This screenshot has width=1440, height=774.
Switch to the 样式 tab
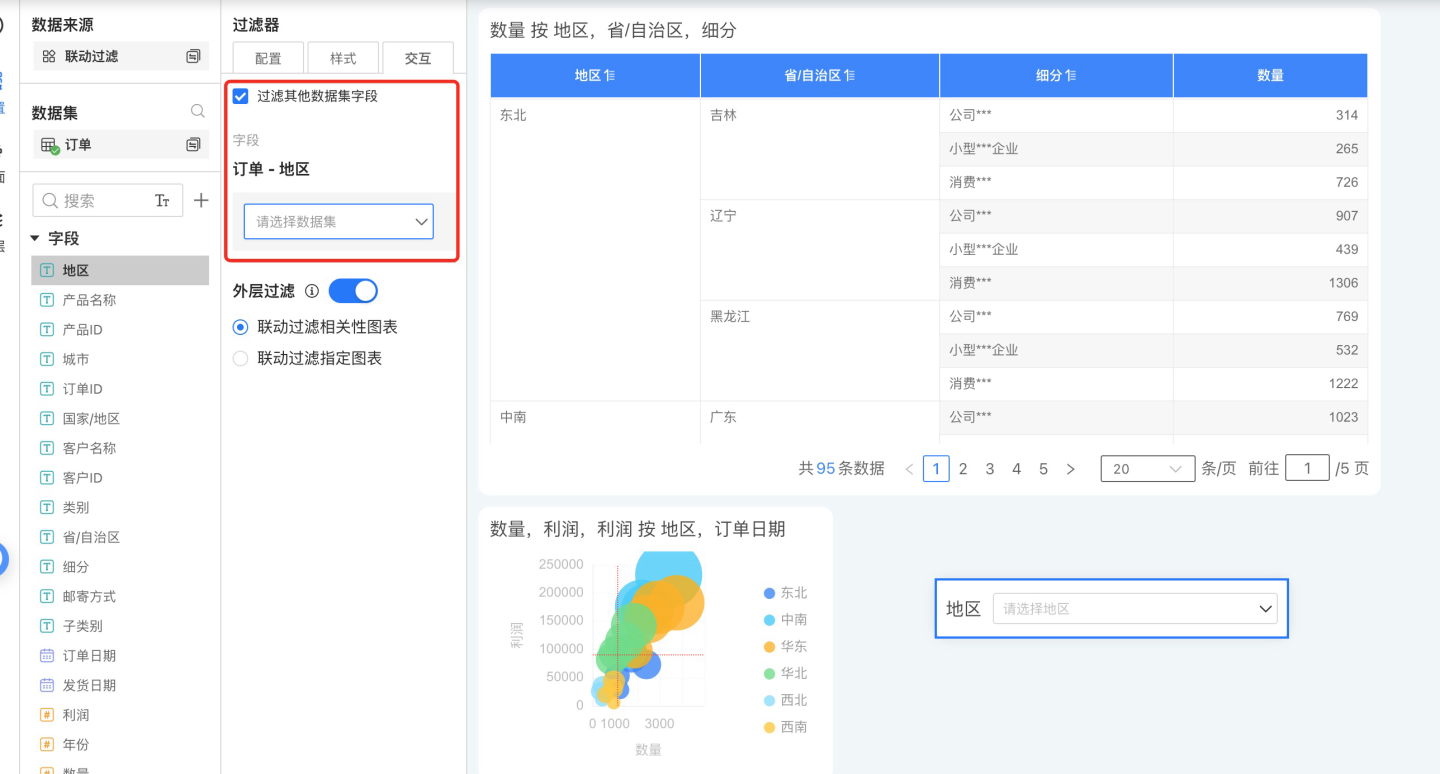pyautogui.click(x=343, y=58)
